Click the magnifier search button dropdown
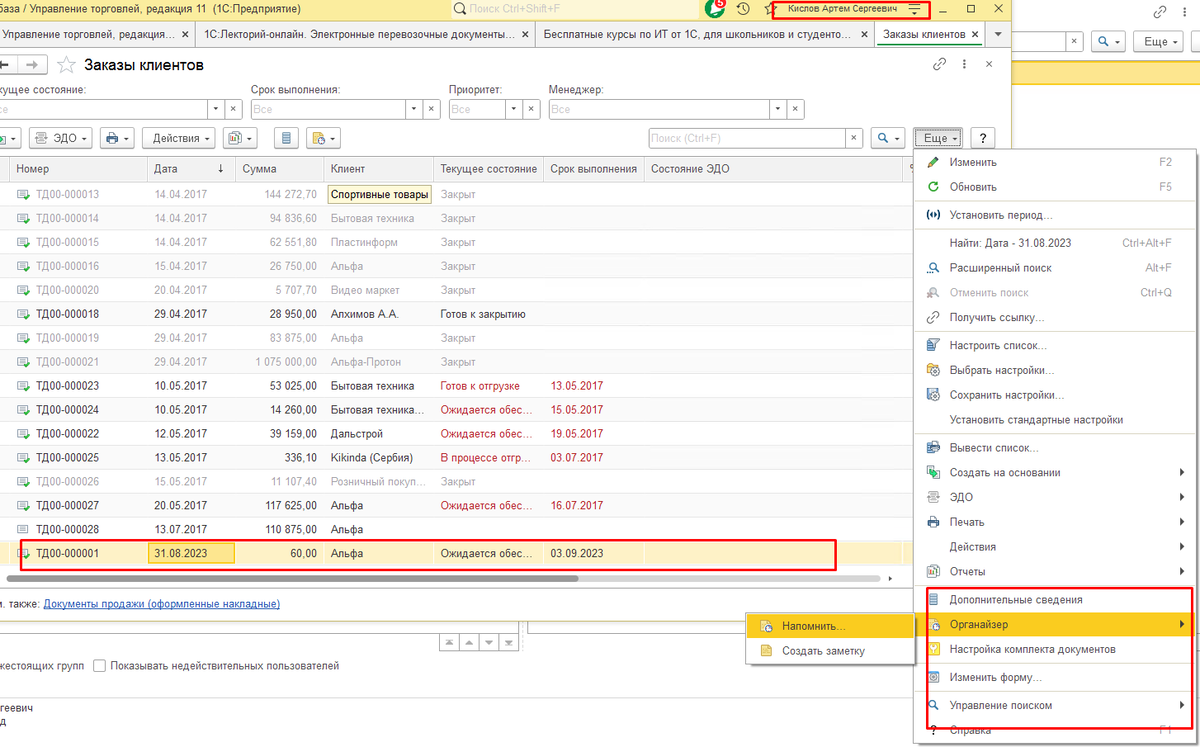The height and width of the screenshot is (747, 1200). 888,138
